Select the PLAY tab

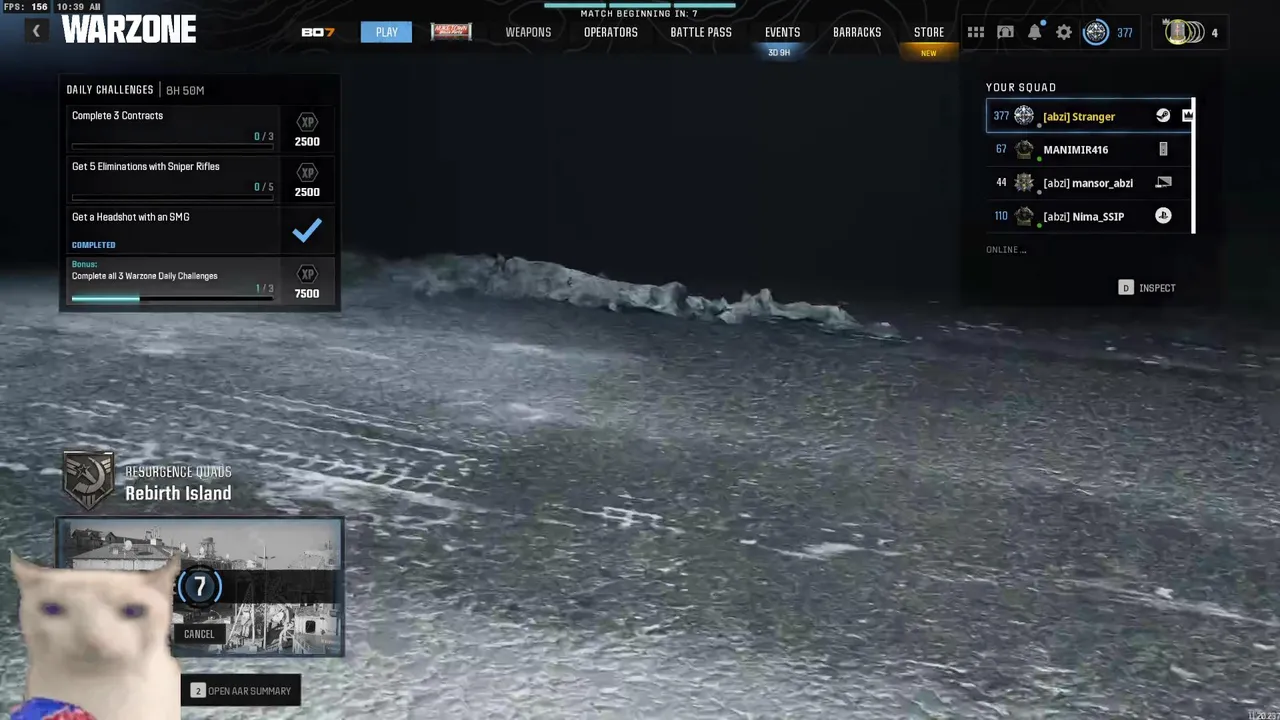[x=386, y=32]
